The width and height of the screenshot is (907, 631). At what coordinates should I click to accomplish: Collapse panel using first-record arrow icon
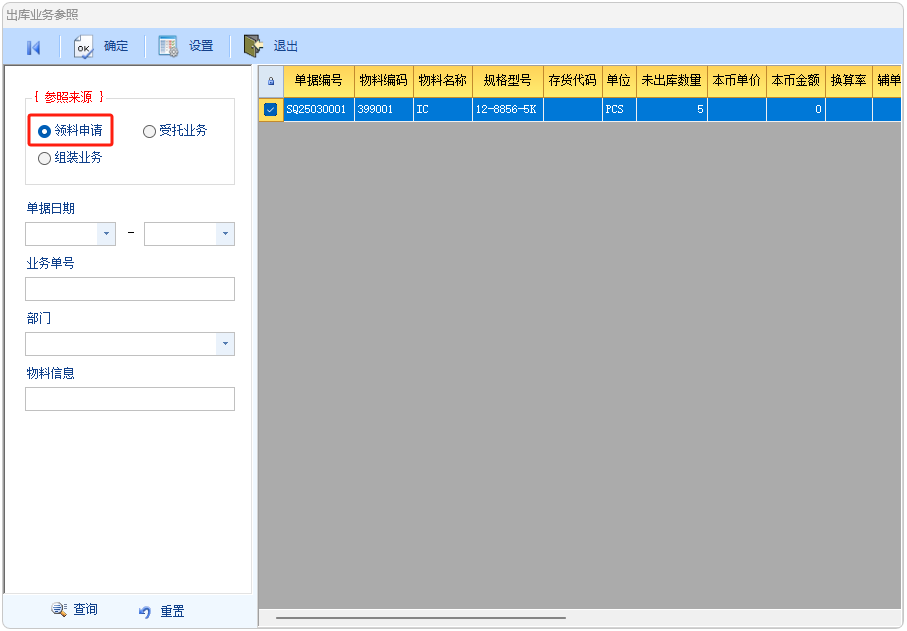[x=34, y=47]
